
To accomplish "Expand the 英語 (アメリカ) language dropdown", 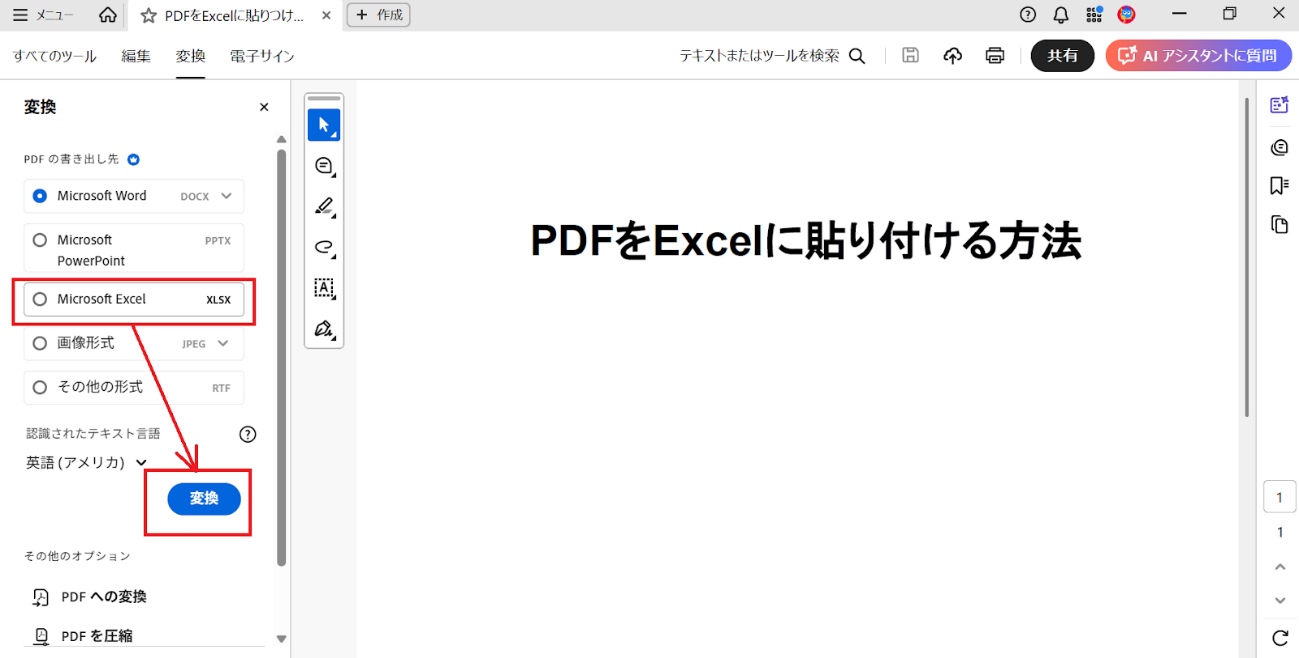I will click(85, 462).
